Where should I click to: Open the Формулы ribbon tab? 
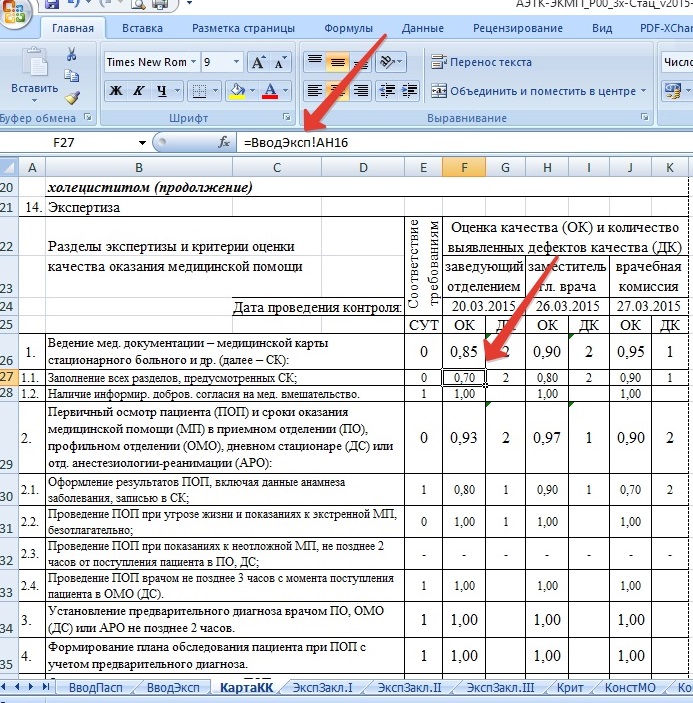coord(348,28)
